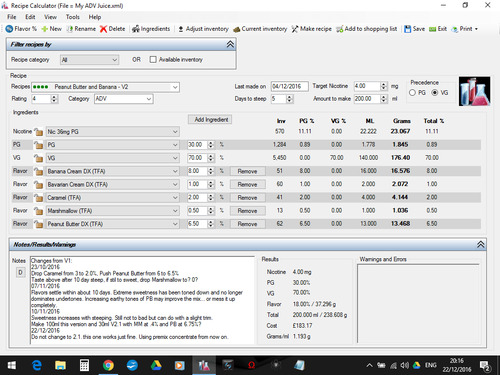Save the recipe file via toolbar
The image size is (500, 375).
pos(414,29)
